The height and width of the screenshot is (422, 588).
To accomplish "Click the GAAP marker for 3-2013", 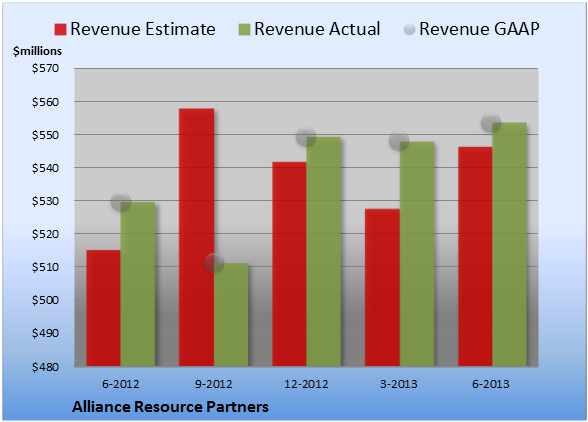I will point(399,141).
